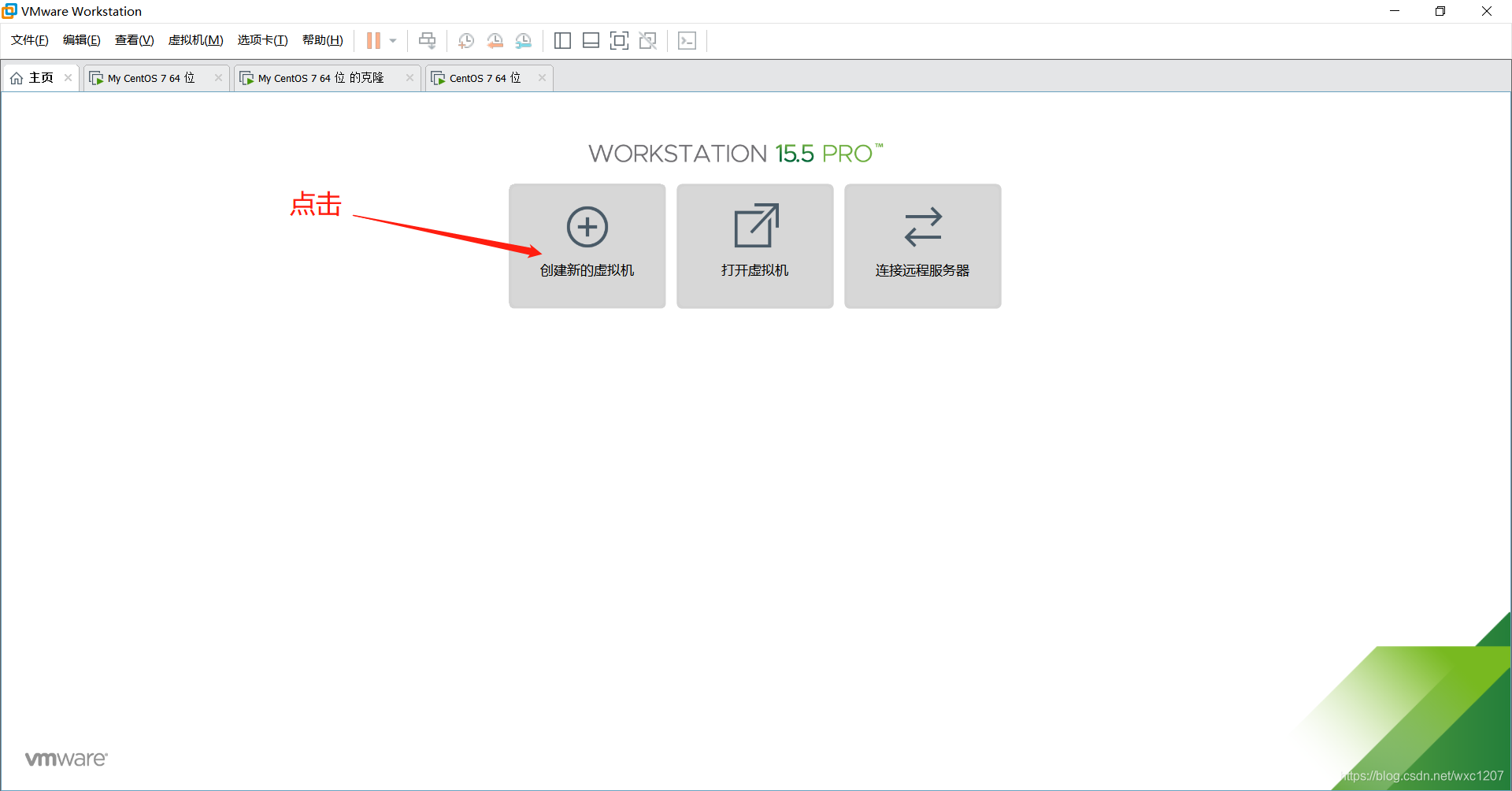Minimize the VMware Workstation window

coord(1395,11)
